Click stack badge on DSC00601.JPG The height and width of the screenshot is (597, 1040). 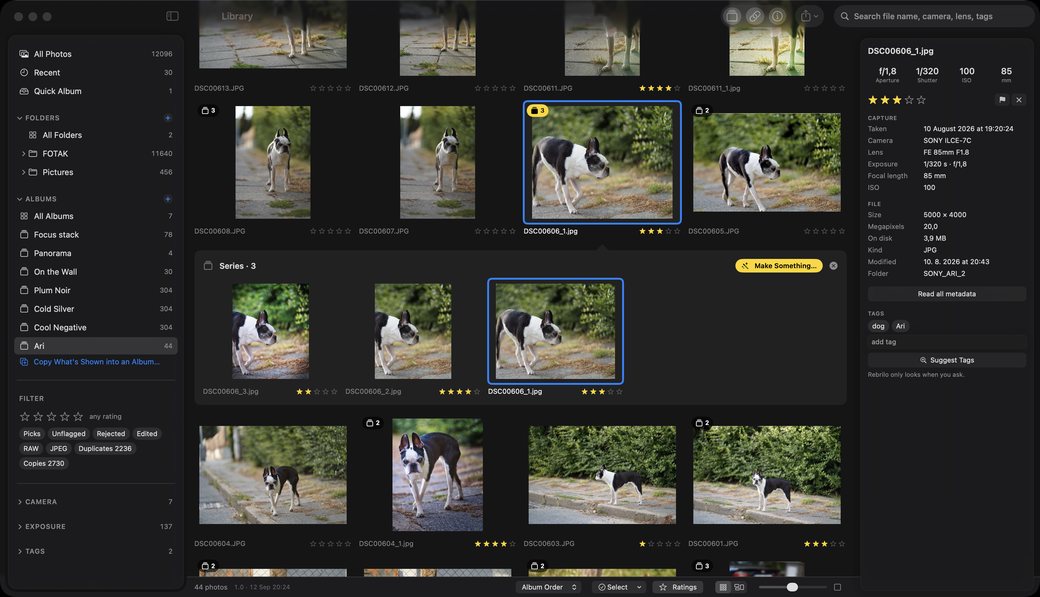[702, 423]
